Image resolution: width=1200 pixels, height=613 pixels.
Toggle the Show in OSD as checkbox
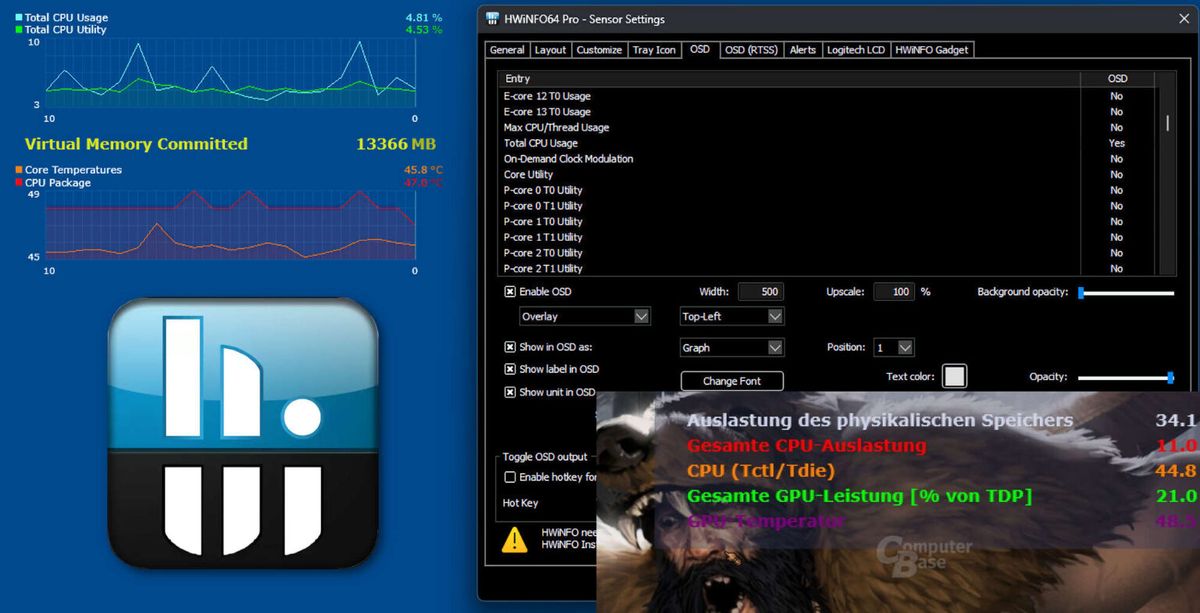[x=511, y=347]
